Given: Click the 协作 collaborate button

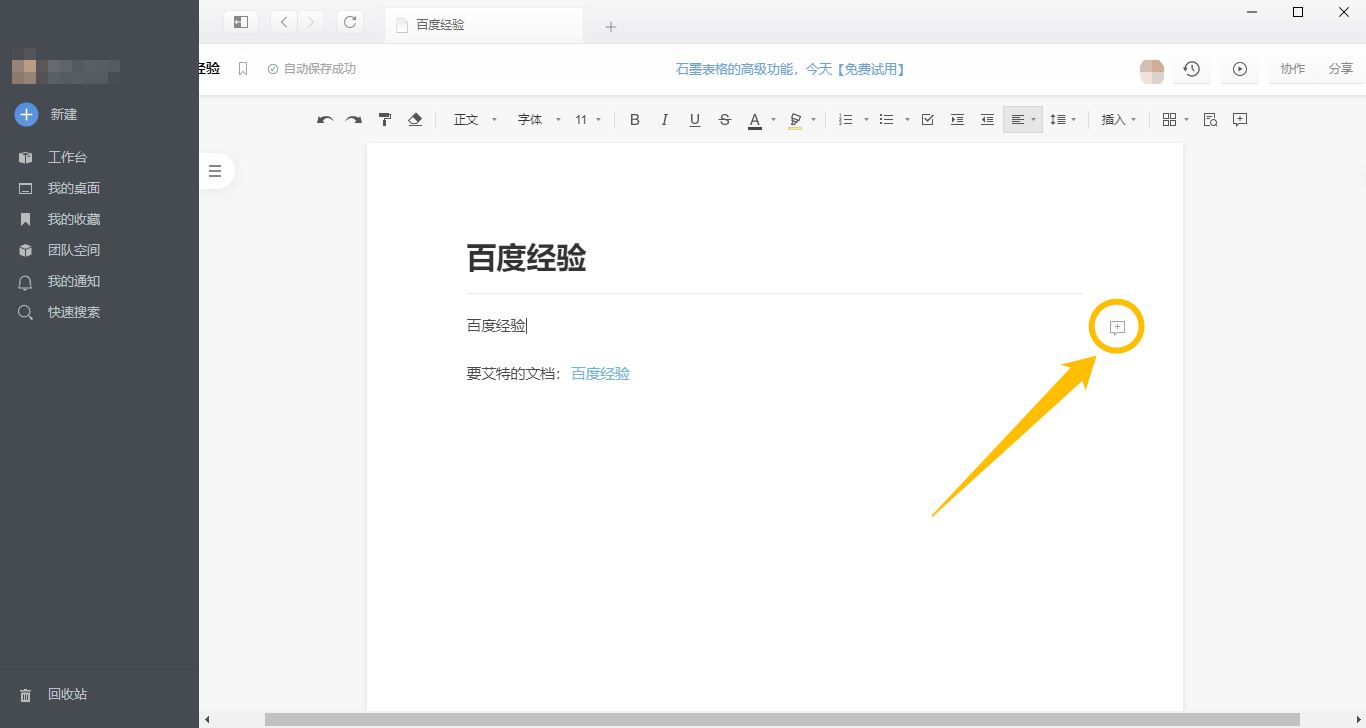Looking at the screenshot, I should coord(1293,69).
